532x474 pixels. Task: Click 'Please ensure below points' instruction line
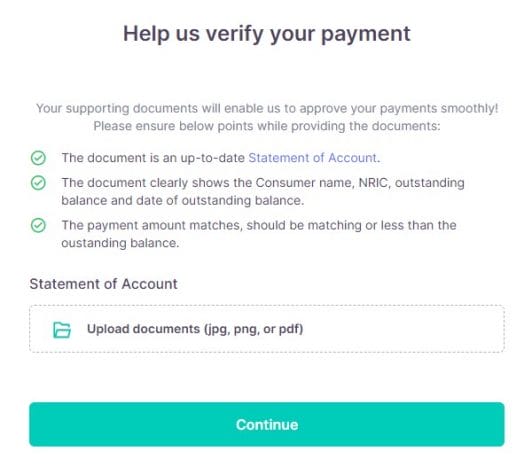(267, 126)
